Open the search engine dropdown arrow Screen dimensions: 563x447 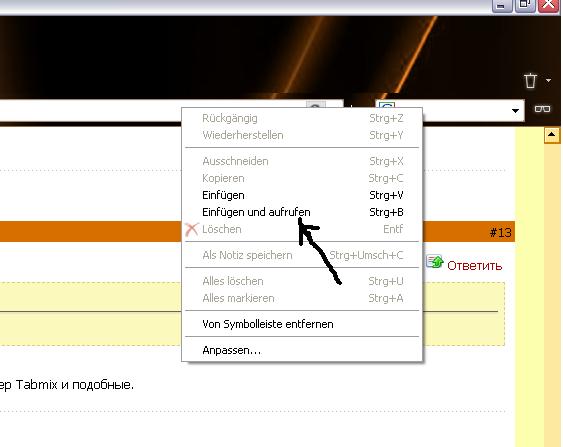pyautogui.click(x=515, y=111)
